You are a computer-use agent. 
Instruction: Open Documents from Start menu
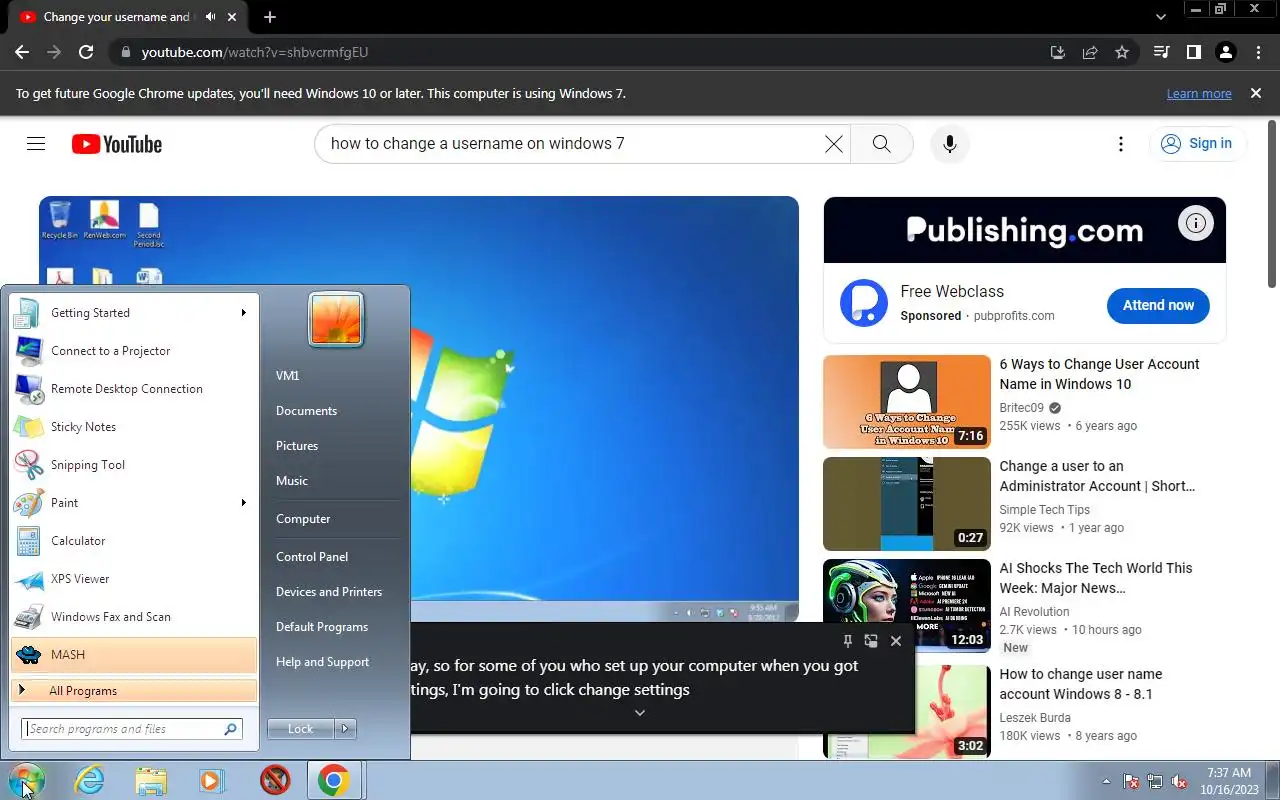point(306,411)
